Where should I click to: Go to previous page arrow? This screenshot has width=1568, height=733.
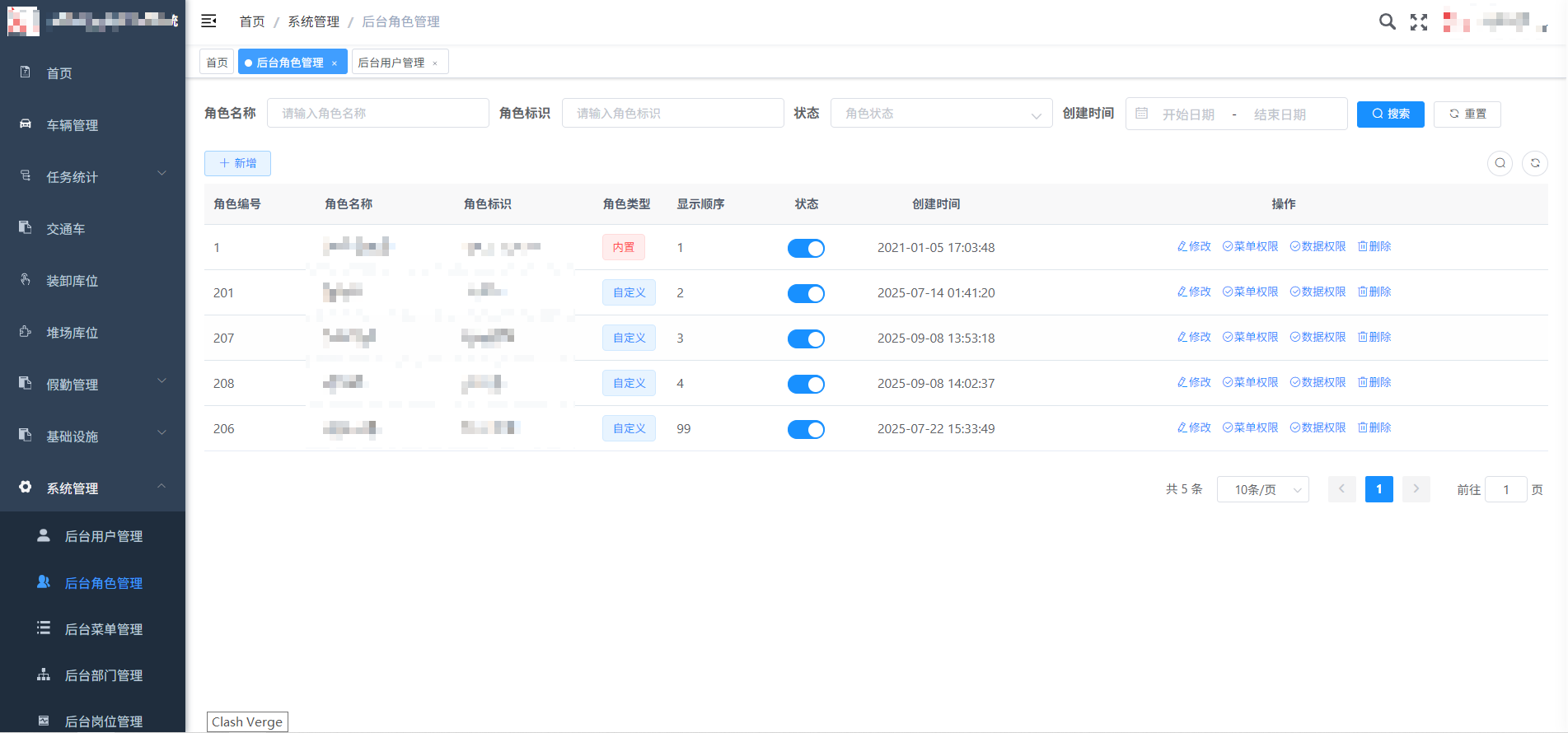[1341, 489]
